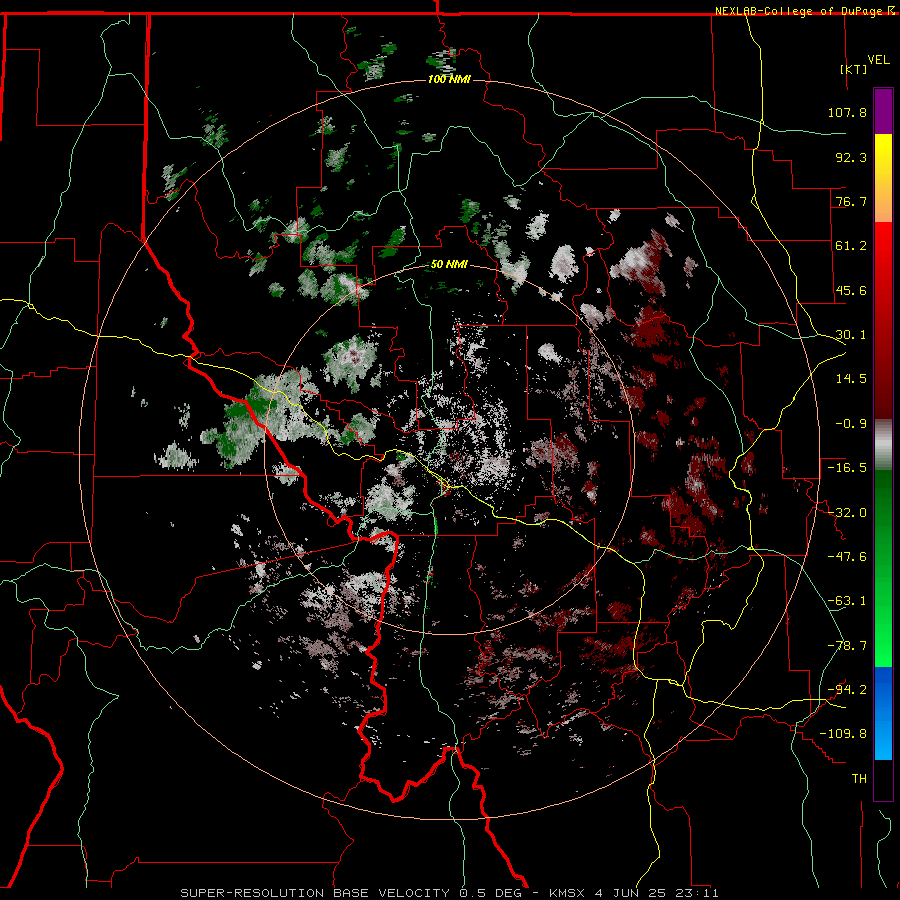Click the -16.5 velocity scale value
This screenshot has height=900, width=900.
point(847,468)
